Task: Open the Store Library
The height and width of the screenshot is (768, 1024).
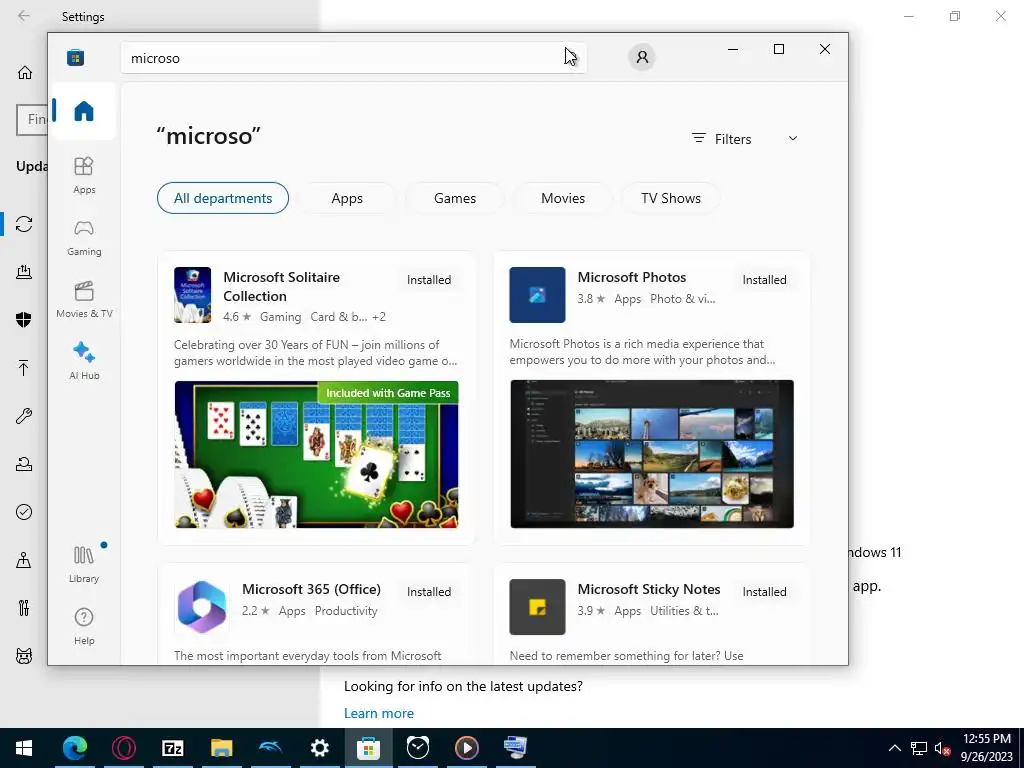Action: (84, 564)
